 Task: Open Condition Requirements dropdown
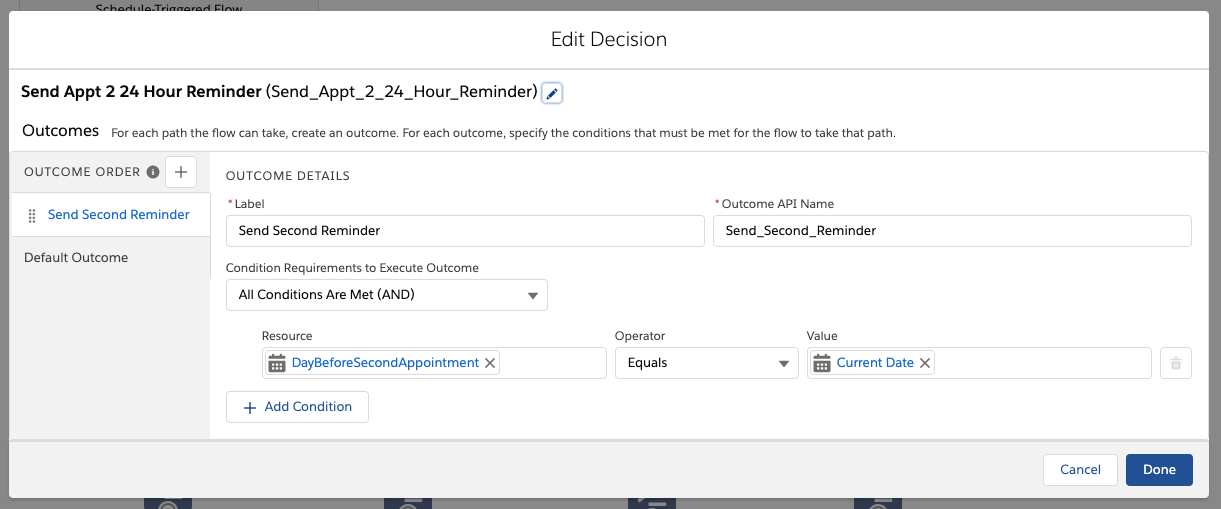387,295
